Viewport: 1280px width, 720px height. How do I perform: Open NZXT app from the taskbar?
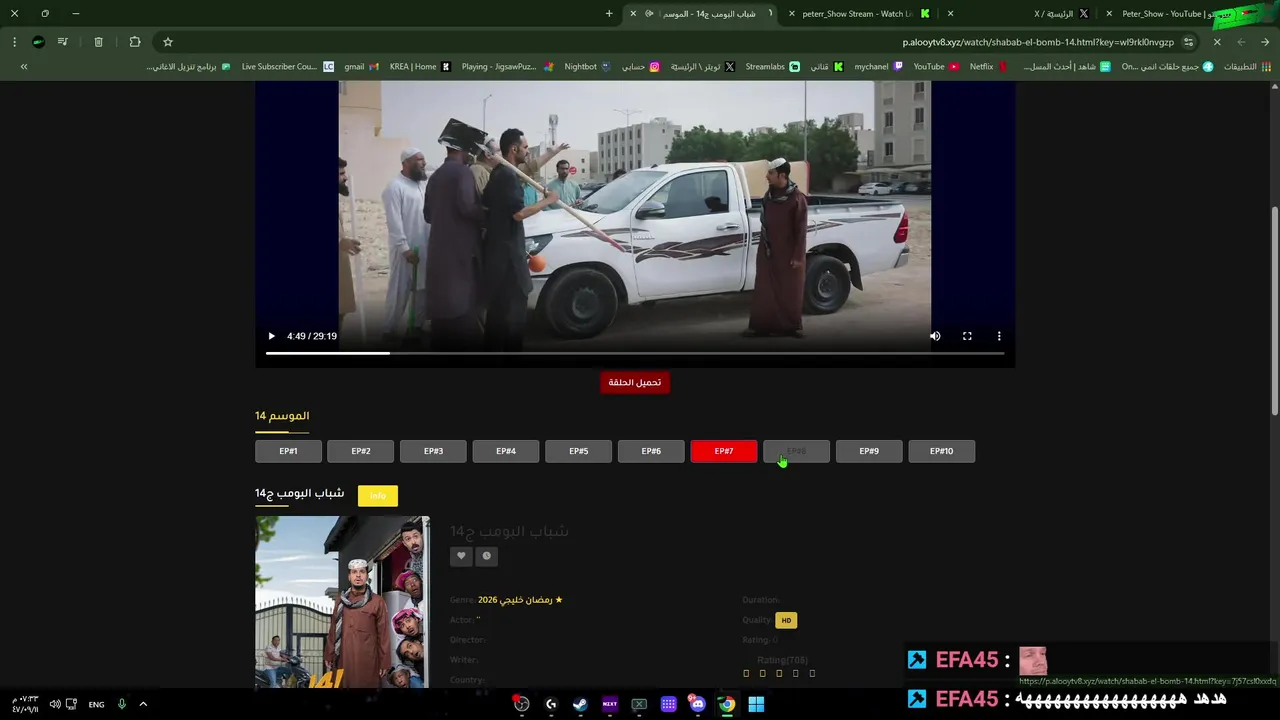coord(610,704)
